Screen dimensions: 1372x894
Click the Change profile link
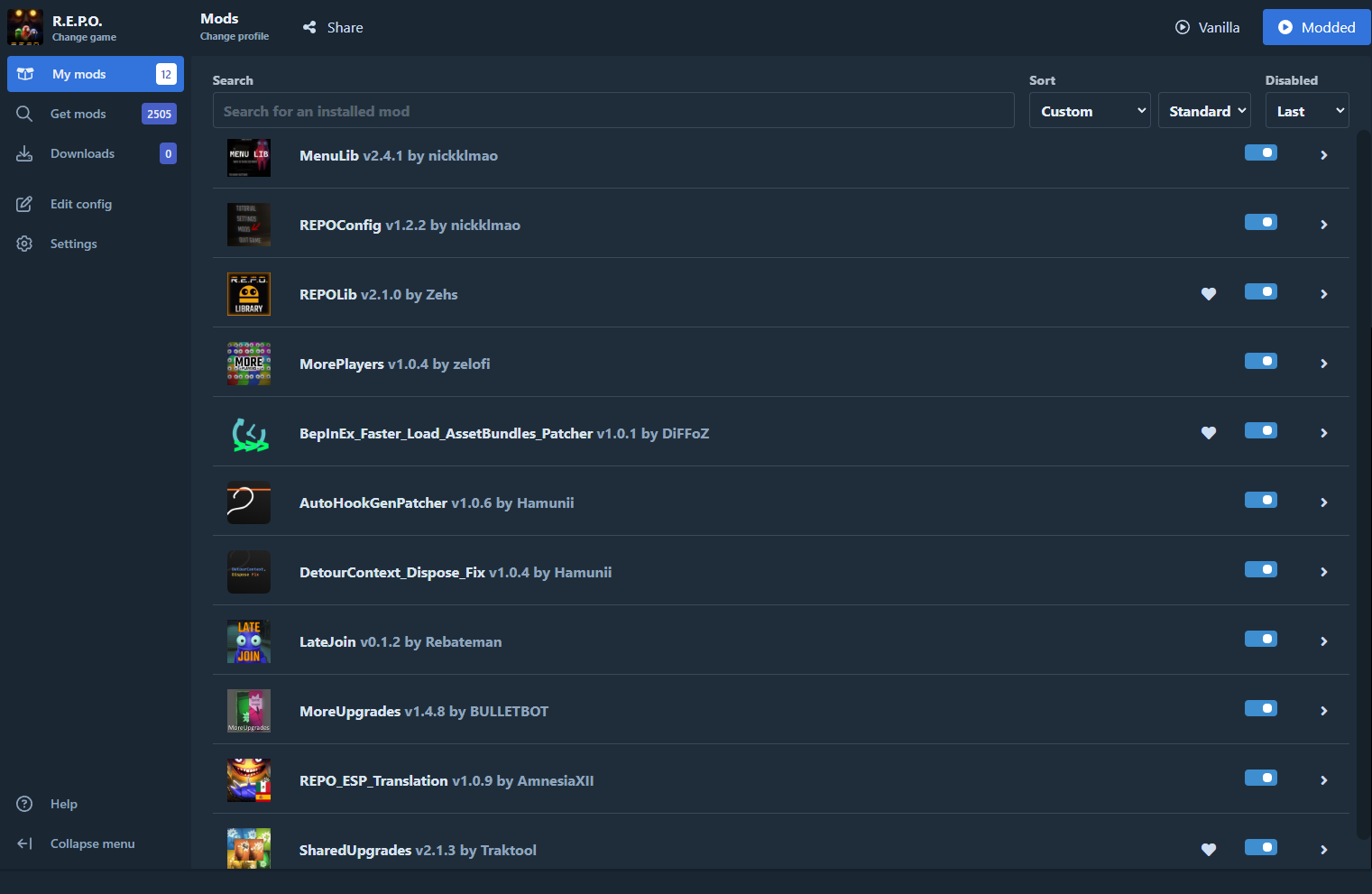(235, 36)
